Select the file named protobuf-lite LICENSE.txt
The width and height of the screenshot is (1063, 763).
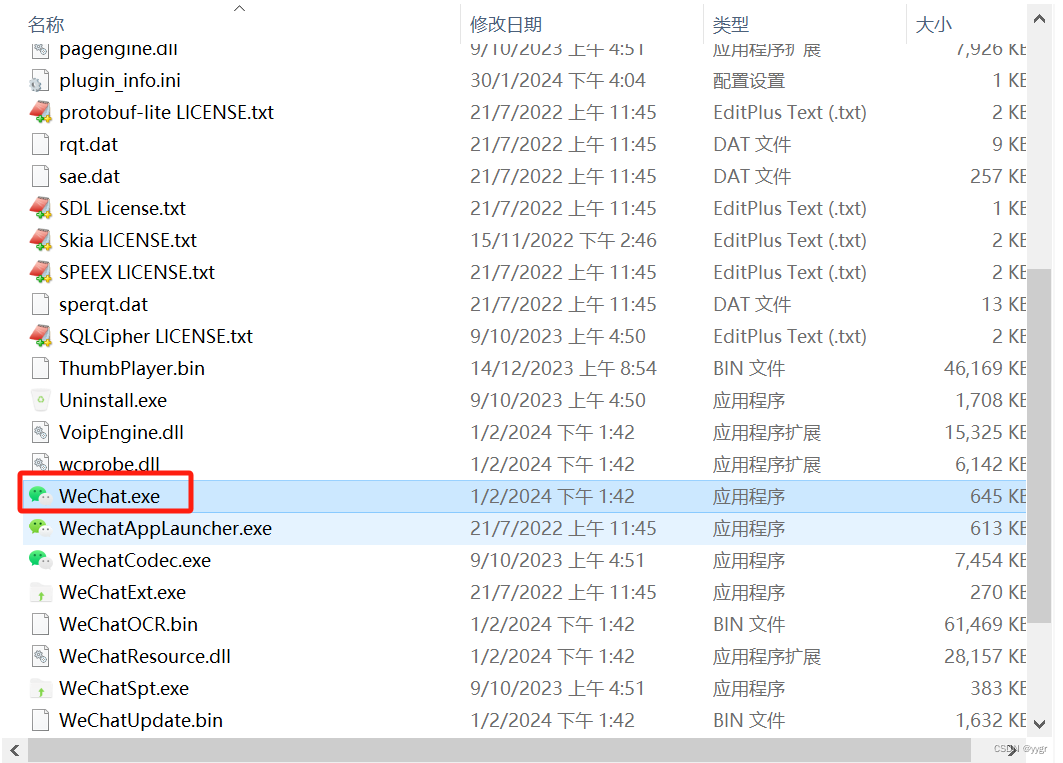[x=166, y=113]
